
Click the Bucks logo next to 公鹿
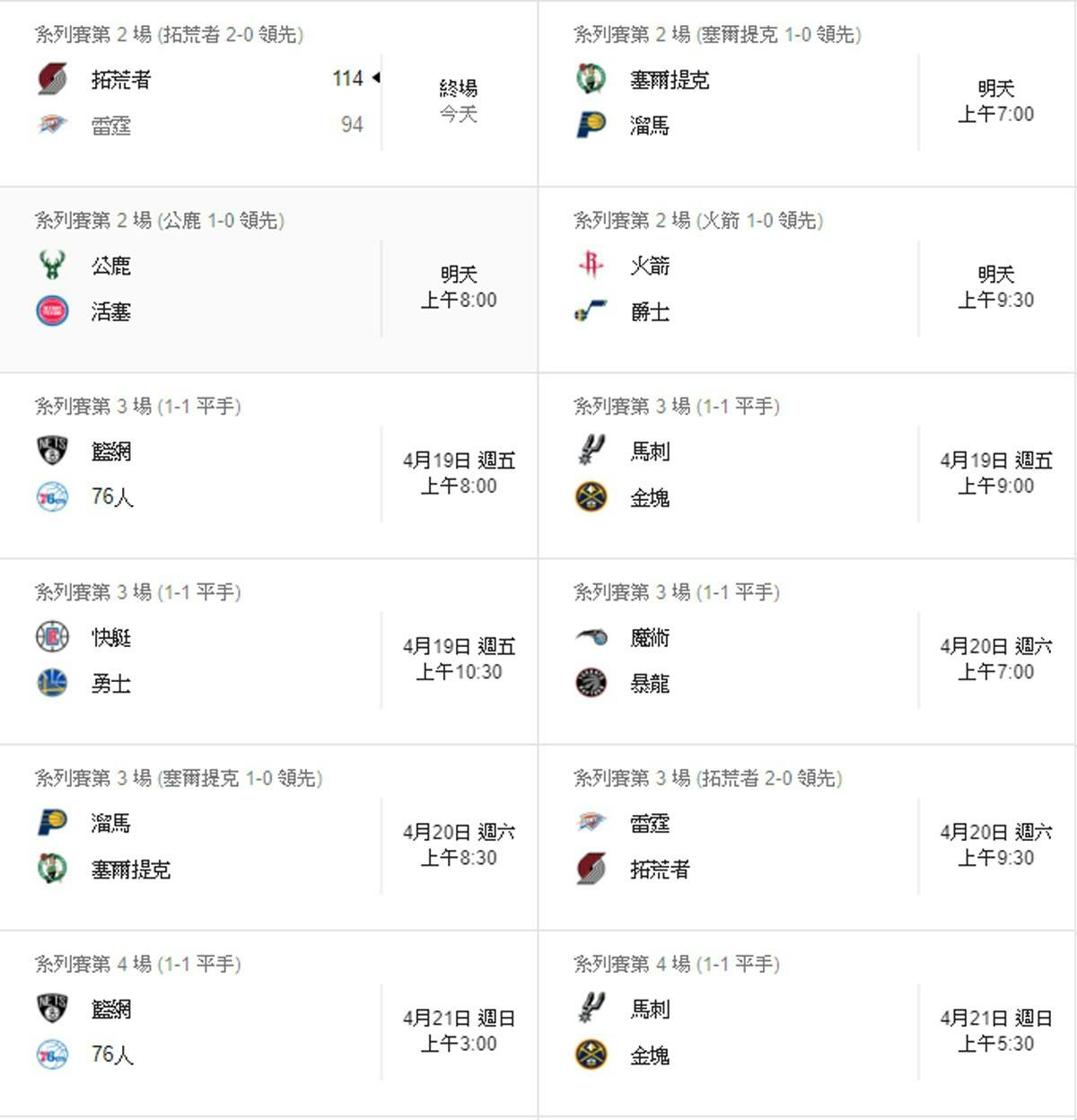tap(52, 265)
